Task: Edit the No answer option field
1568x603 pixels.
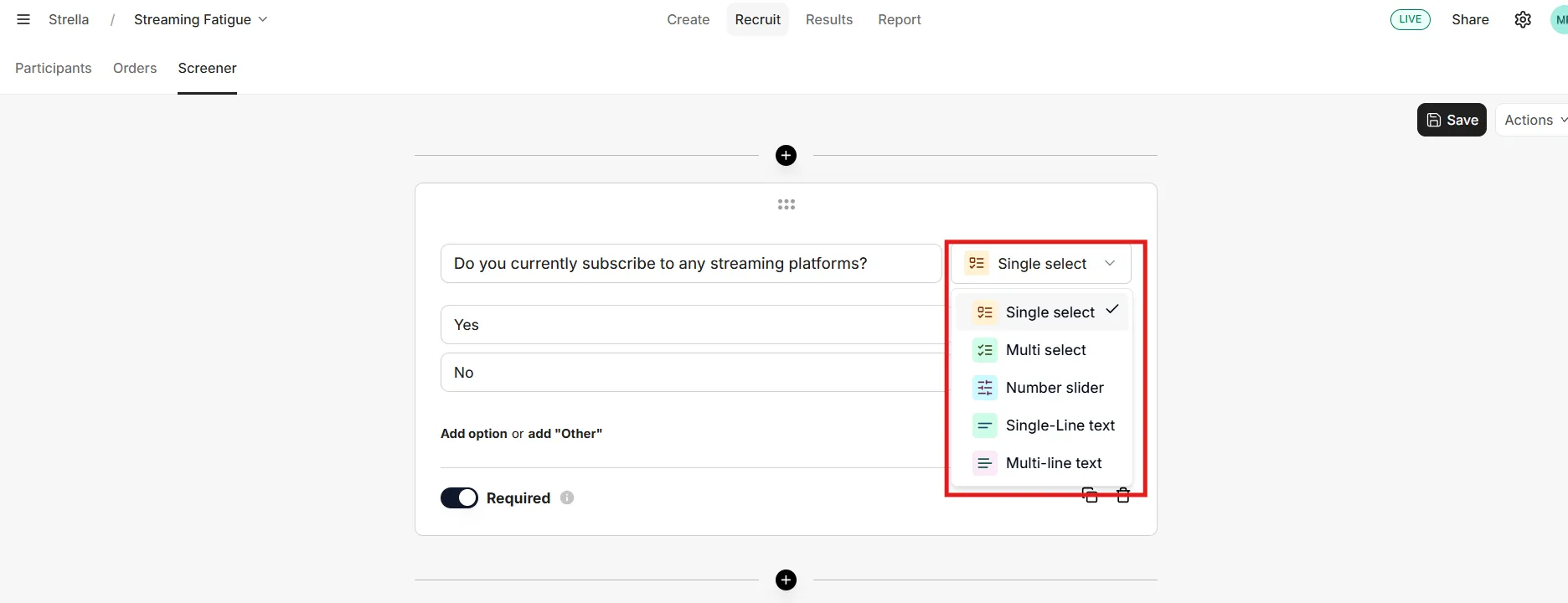Action: (694, 373)
